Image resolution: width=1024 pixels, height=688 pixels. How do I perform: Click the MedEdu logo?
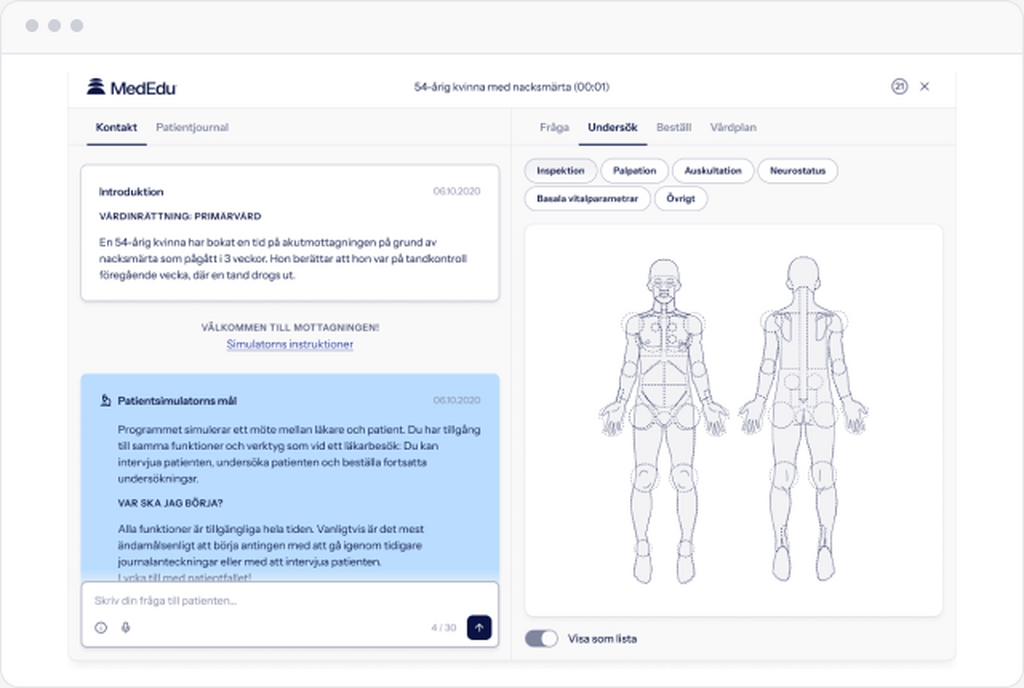pyautogui.click(x=131, y=87)
